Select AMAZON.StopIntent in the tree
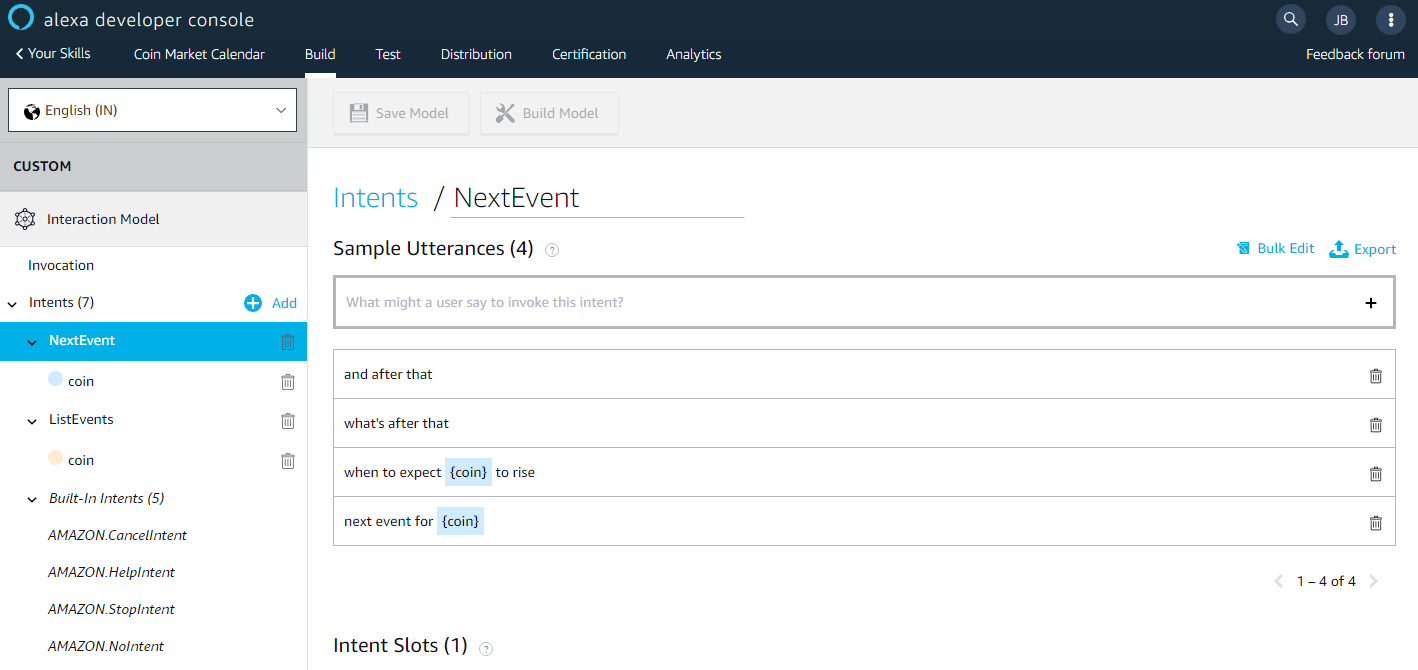Screen dimensions: 1418x670 [111, 609]
